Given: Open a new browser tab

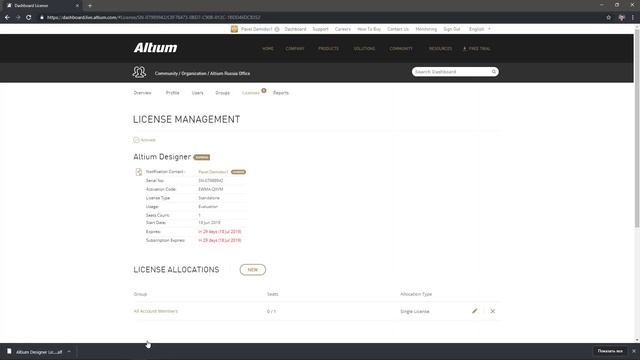Looking at the screenshot, I should [90, 6].
